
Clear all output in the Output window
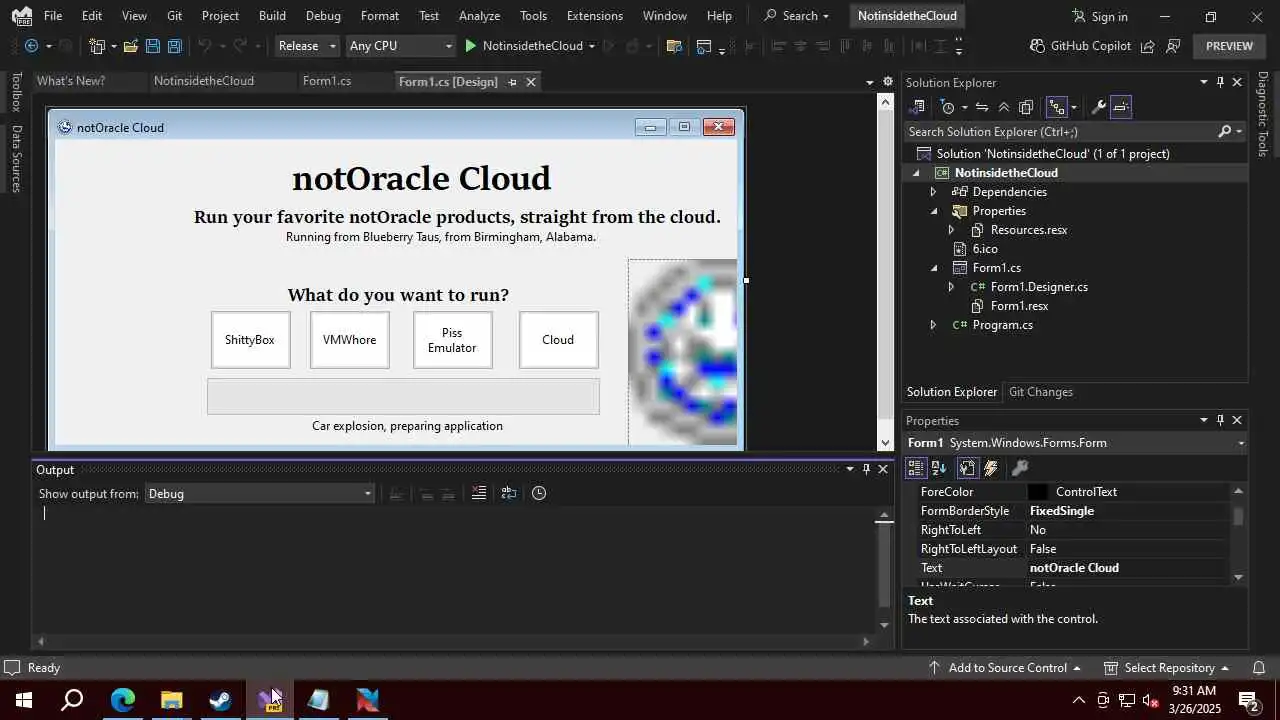coord(479,493)
